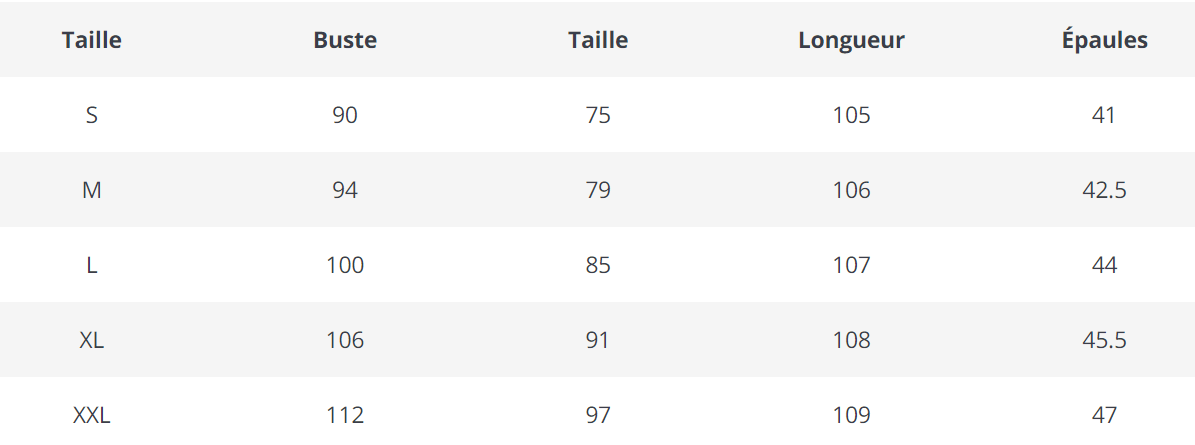Click the shoulder value 42.5 for size M

point(1104,190)
